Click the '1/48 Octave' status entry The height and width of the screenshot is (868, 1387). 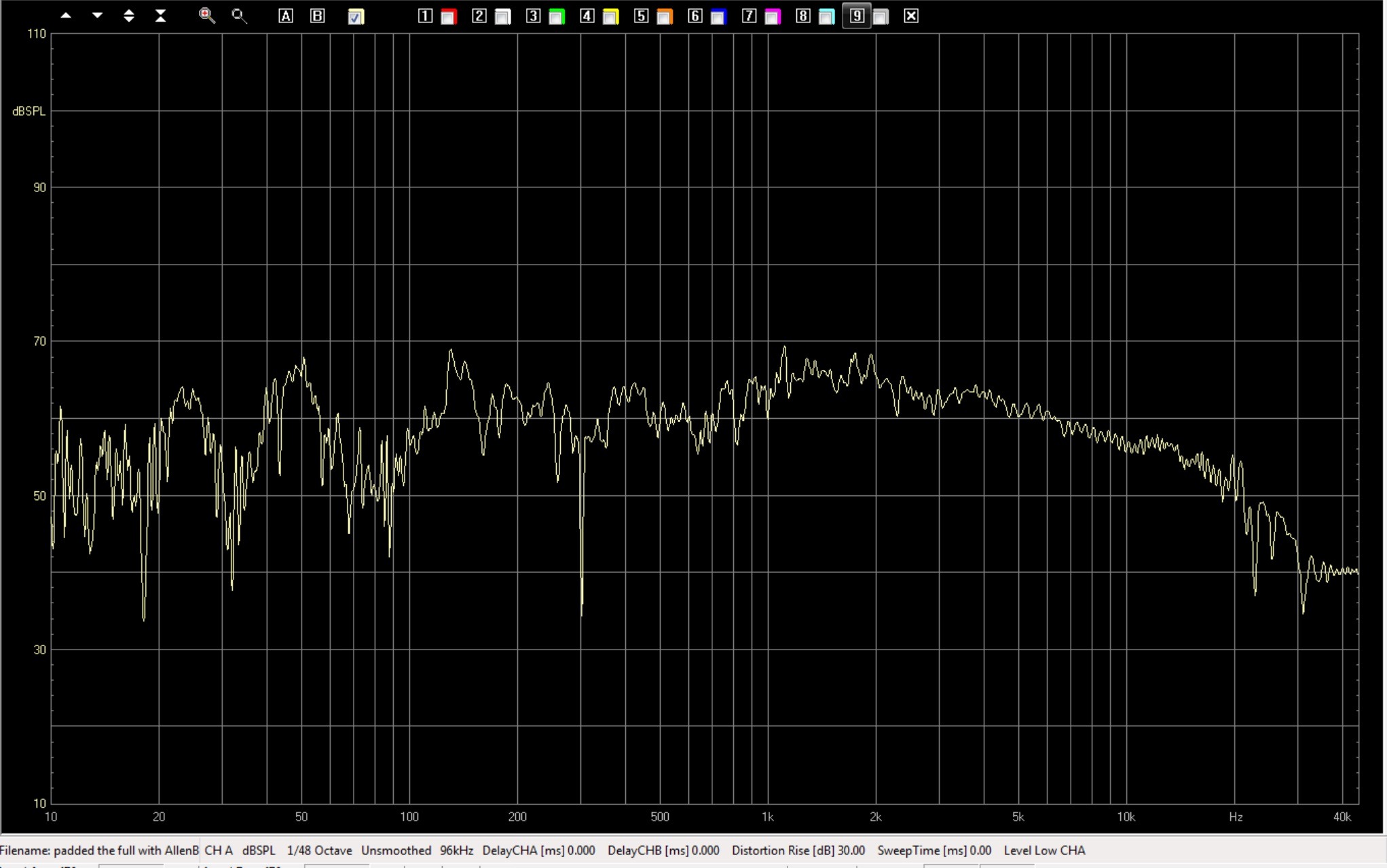(320, 850)
